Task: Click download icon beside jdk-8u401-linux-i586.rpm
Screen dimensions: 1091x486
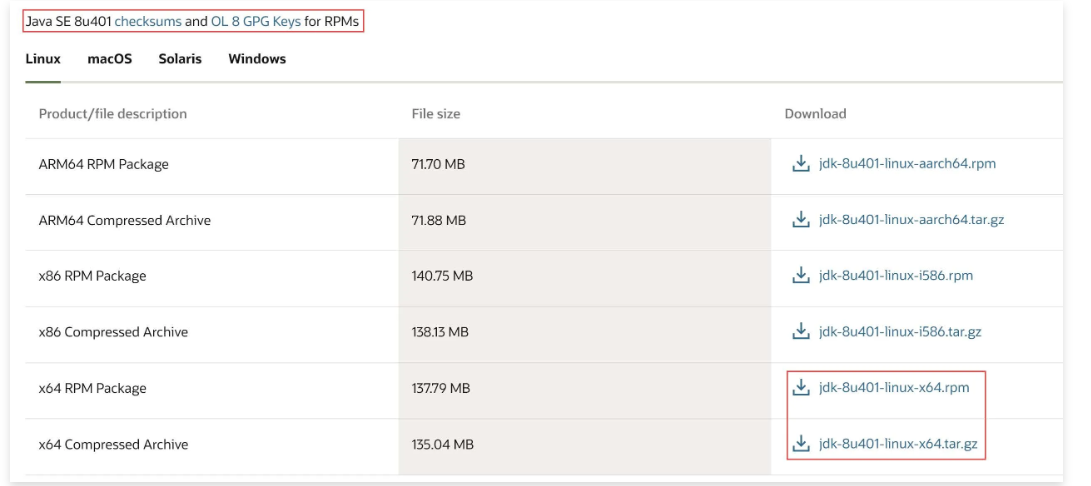Action: pos(800,276)
